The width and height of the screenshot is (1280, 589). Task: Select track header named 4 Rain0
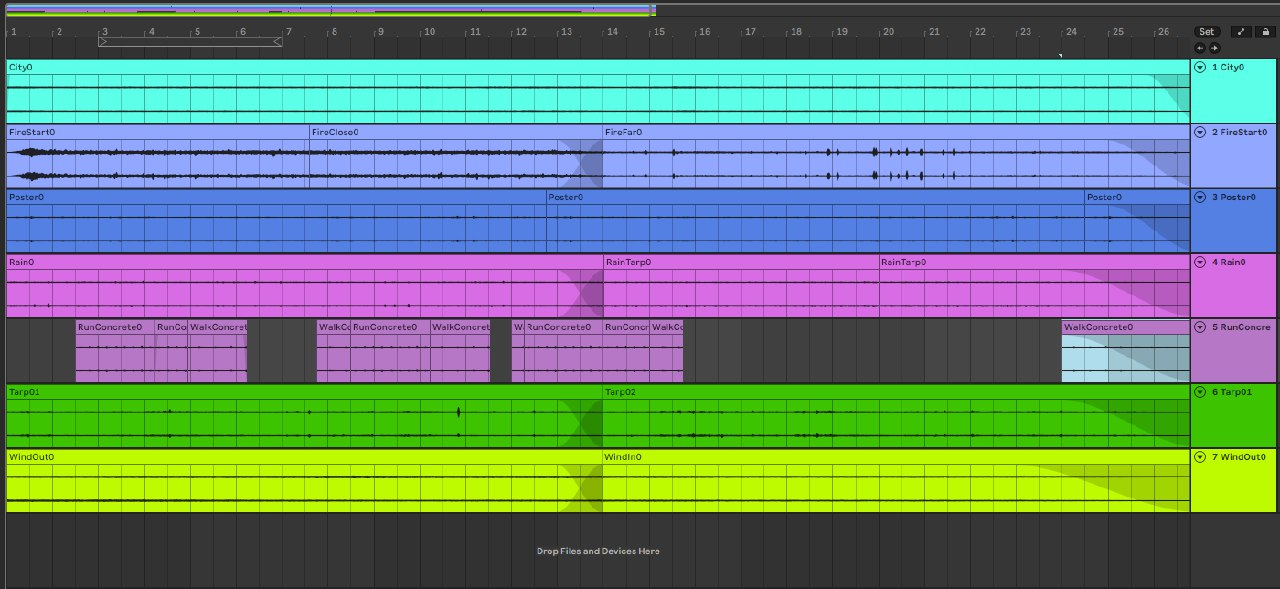pyautogui.click(x=1234, y=286)
